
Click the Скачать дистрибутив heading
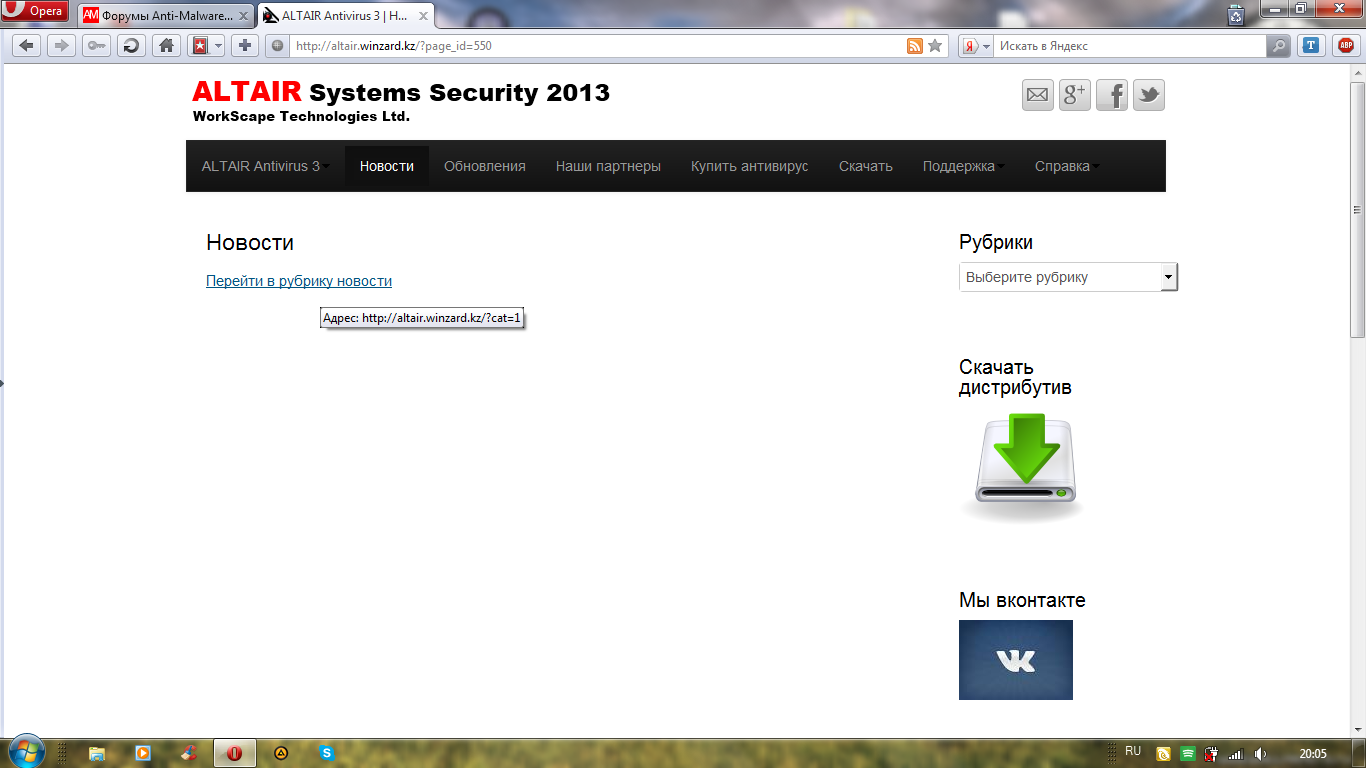tap(1015, 377)
